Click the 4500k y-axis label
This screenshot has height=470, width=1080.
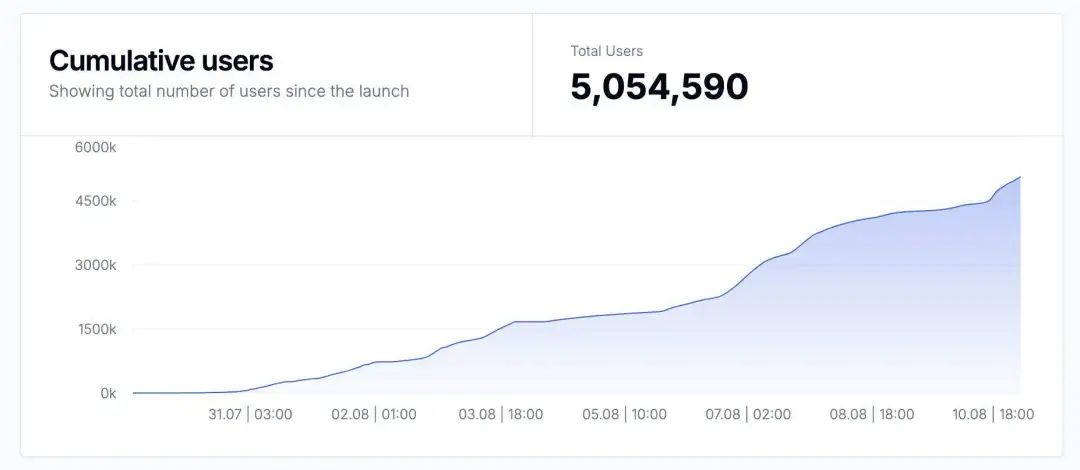[x=96, y=201]
